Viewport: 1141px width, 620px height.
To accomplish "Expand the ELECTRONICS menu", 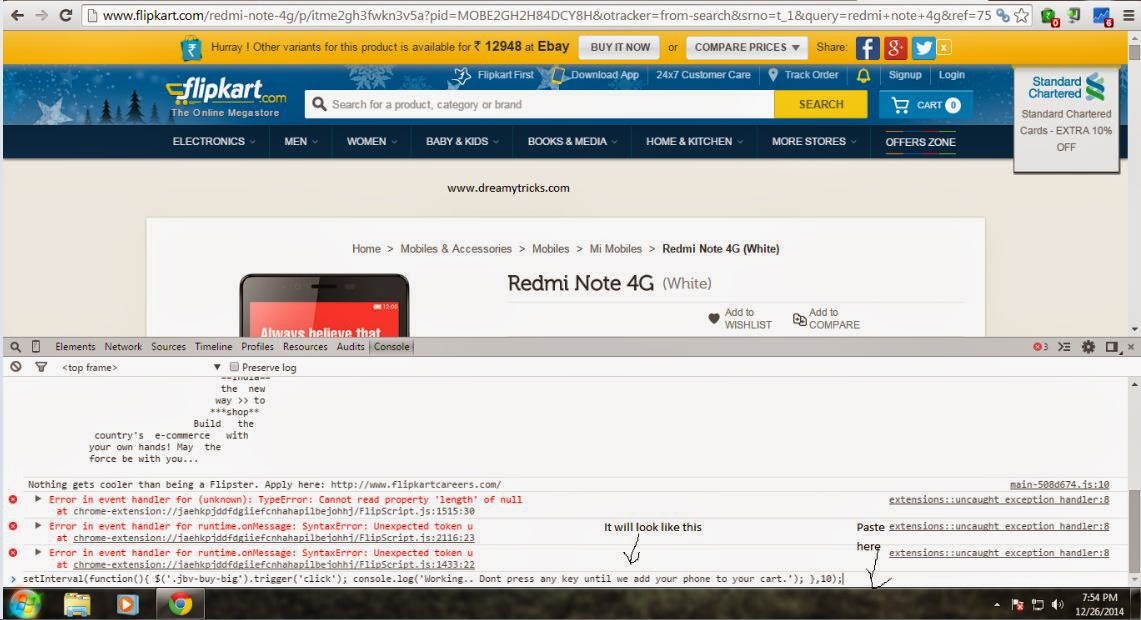I will [x=213, y=141].
